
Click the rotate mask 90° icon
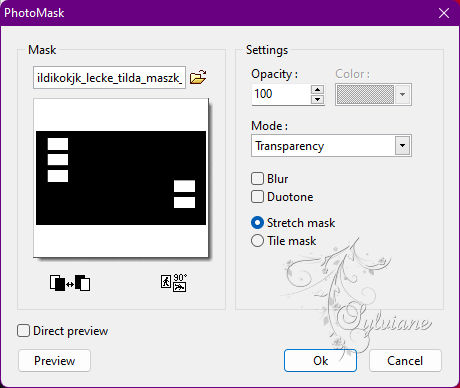pyautogui.click(x=174, y=283)
